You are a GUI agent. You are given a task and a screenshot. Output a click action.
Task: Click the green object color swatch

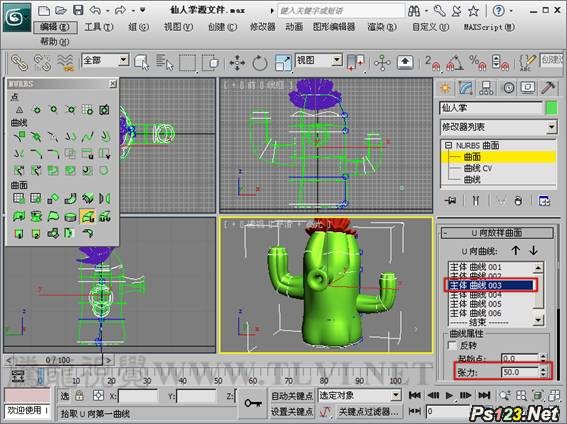551,108
